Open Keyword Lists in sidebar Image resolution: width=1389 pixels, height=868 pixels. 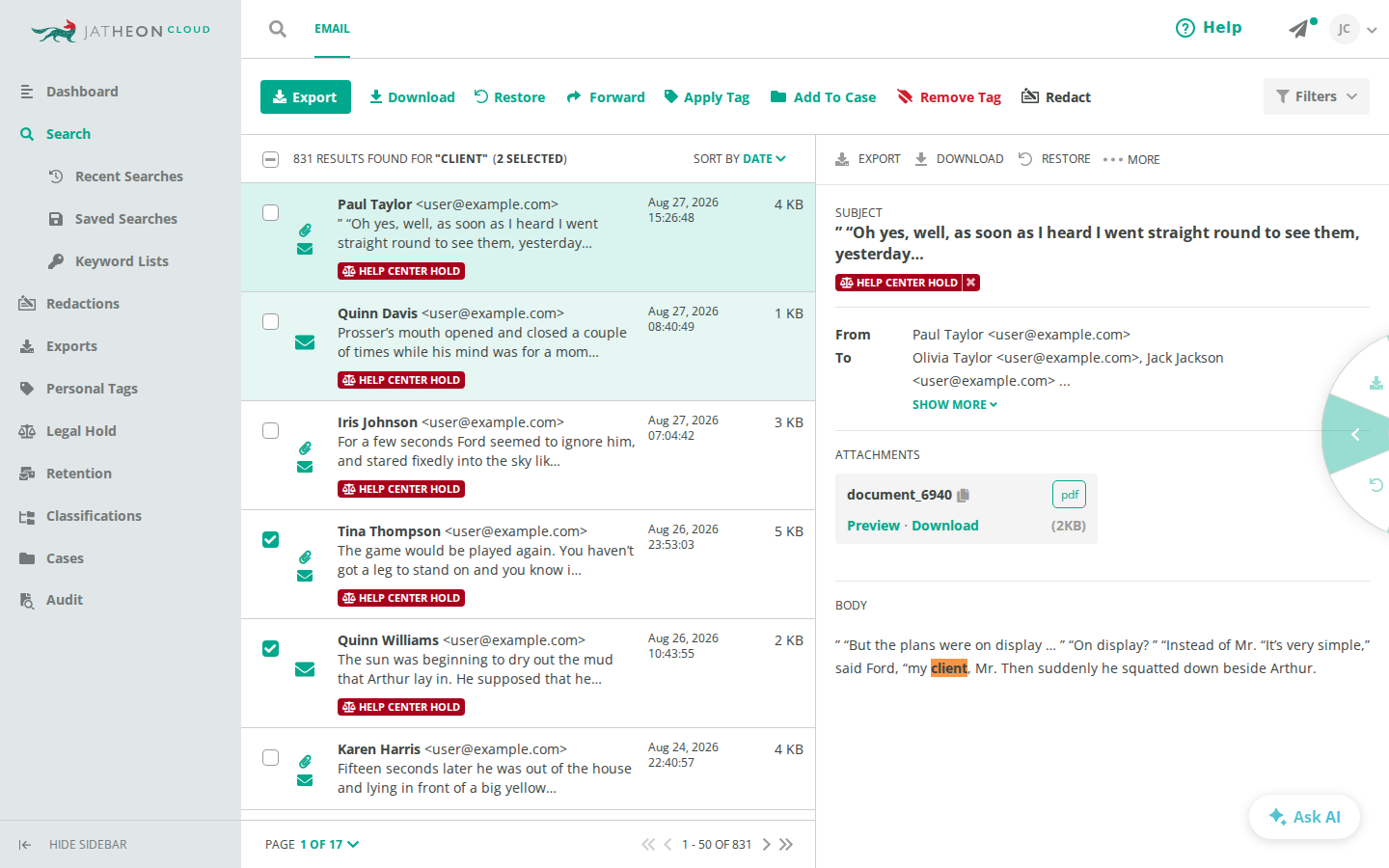(108, 261)
